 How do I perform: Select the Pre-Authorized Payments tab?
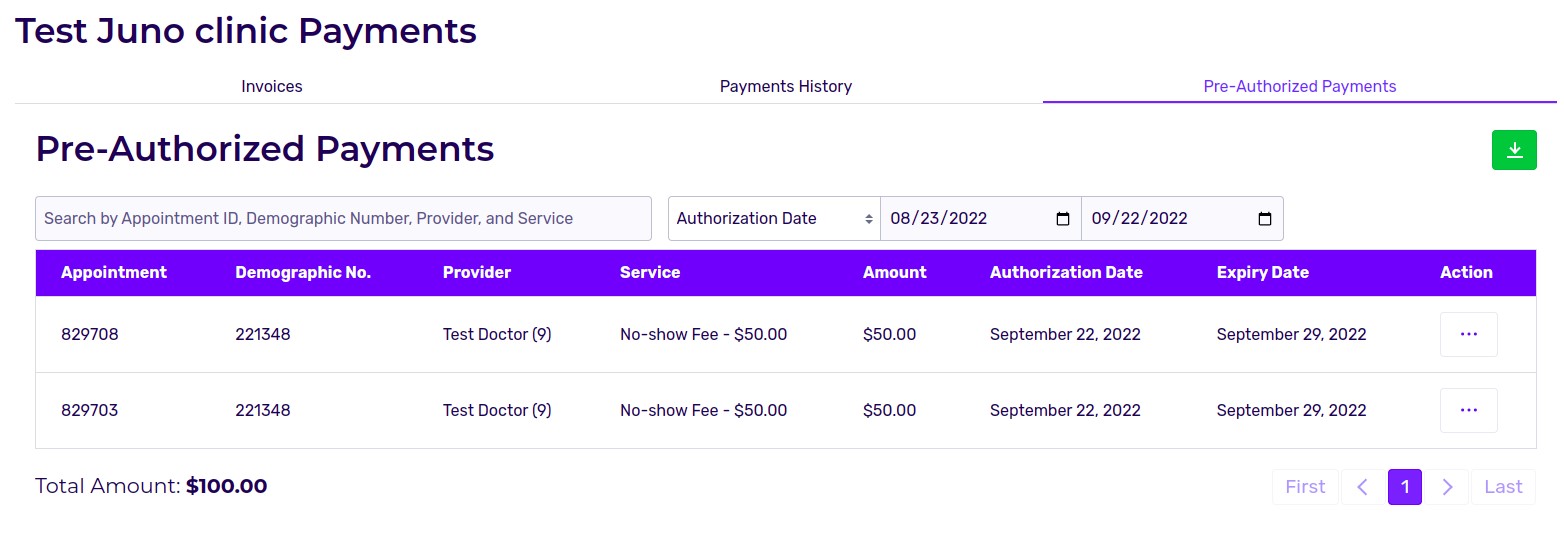[x=1299, y=87]
